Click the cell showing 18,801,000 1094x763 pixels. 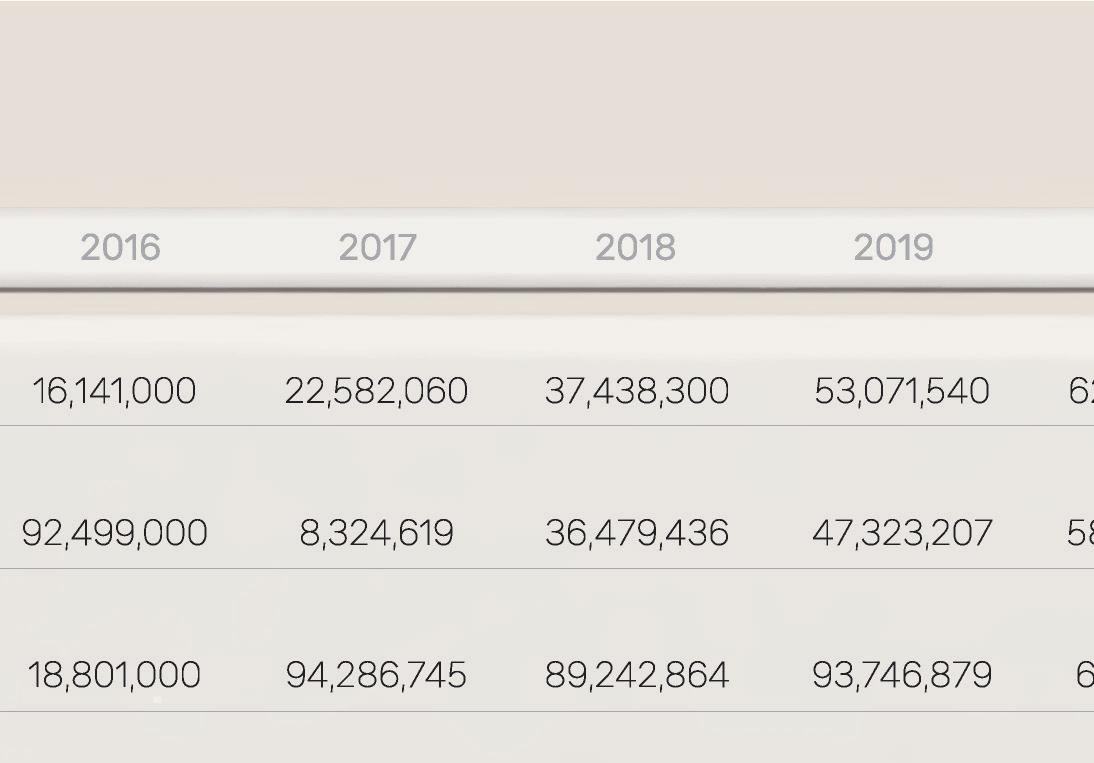pyautogui.click(x=114, y=675)
